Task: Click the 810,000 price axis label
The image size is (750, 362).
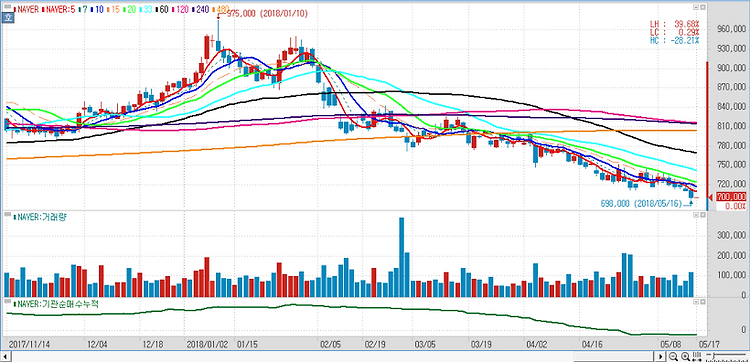Action: click(x=731, y=126)
